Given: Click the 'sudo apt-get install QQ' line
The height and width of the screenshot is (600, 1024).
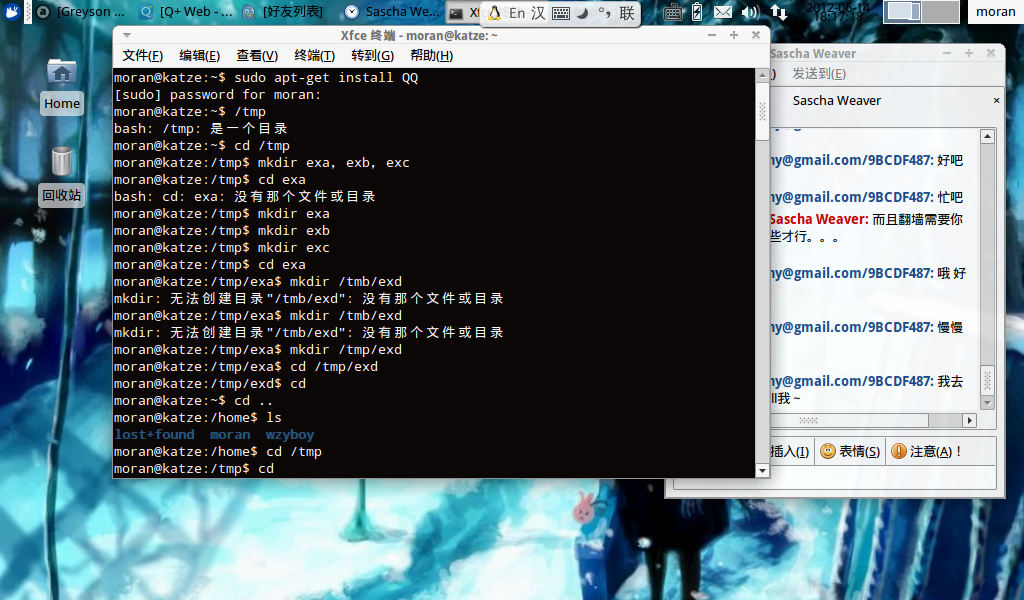Looking at the screenshot, I should pos(266,78).
